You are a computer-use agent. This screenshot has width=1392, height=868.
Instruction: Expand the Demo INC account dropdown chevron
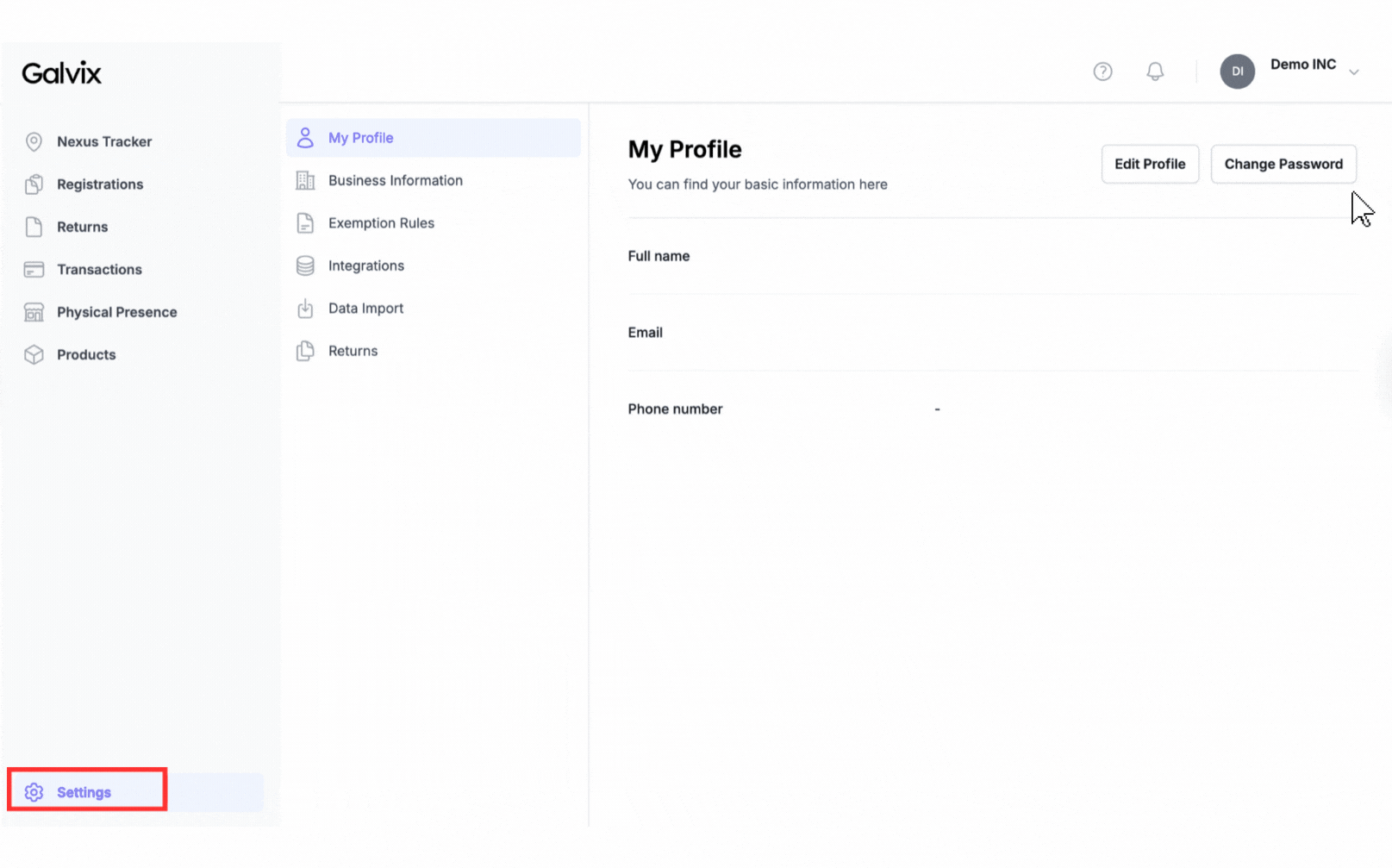pos(1353,72)
